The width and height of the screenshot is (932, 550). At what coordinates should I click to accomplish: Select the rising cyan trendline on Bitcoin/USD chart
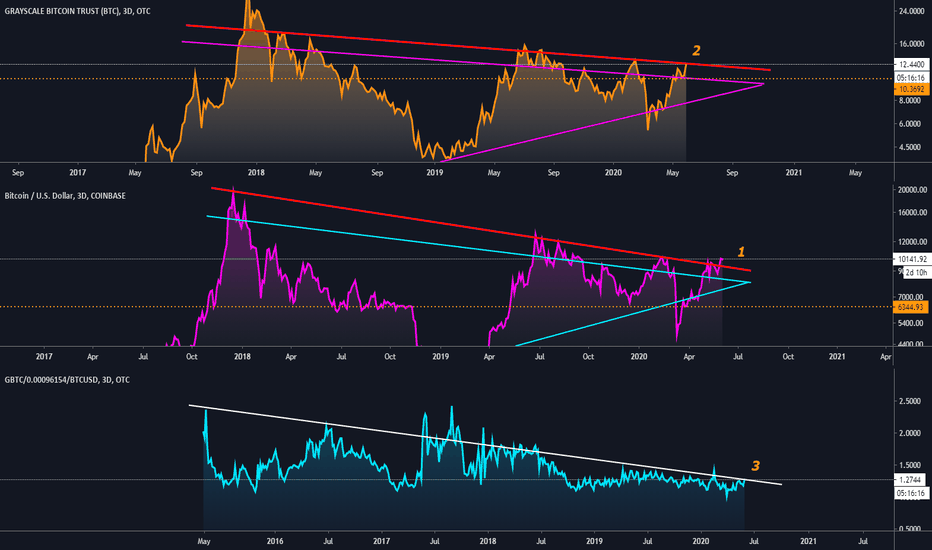point(633,313)
